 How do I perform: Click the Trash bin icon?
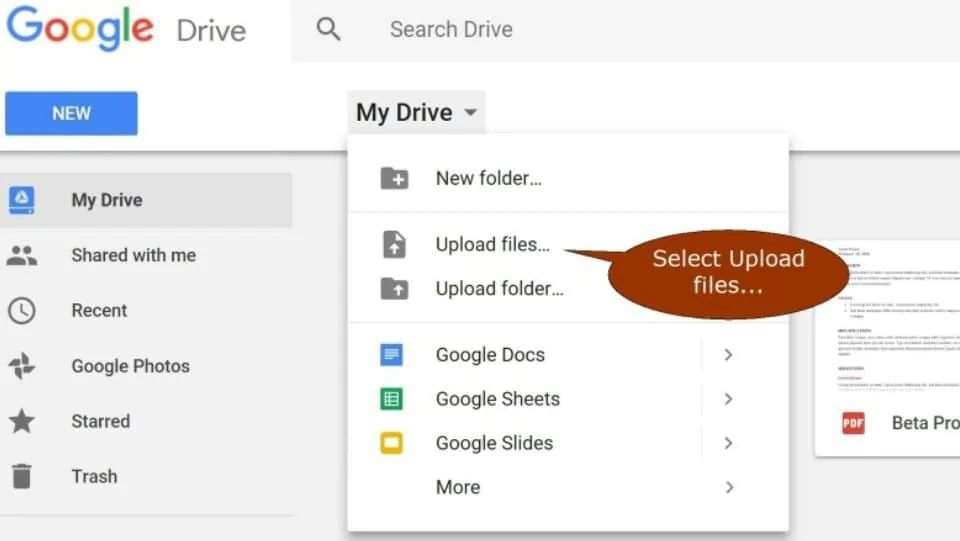pyautogui.click(x=22, y=476)
